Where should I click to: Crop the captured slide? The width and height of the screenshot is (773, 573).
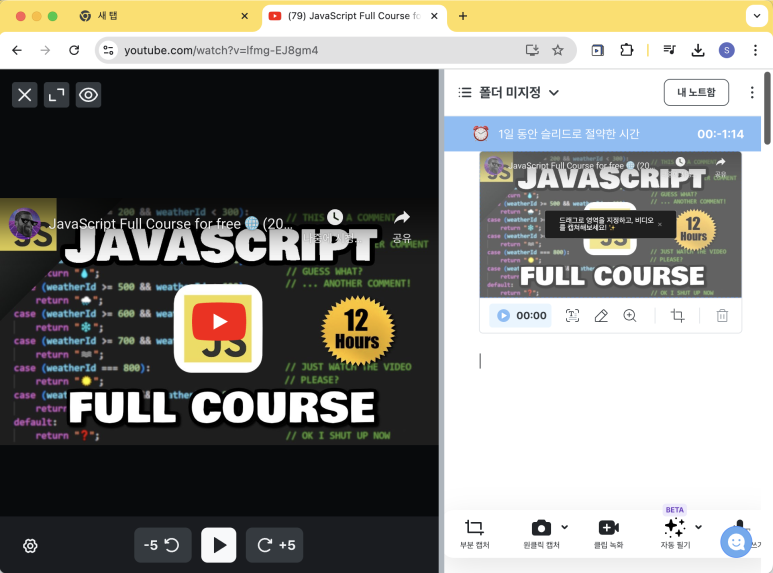[x=677, y=316]
